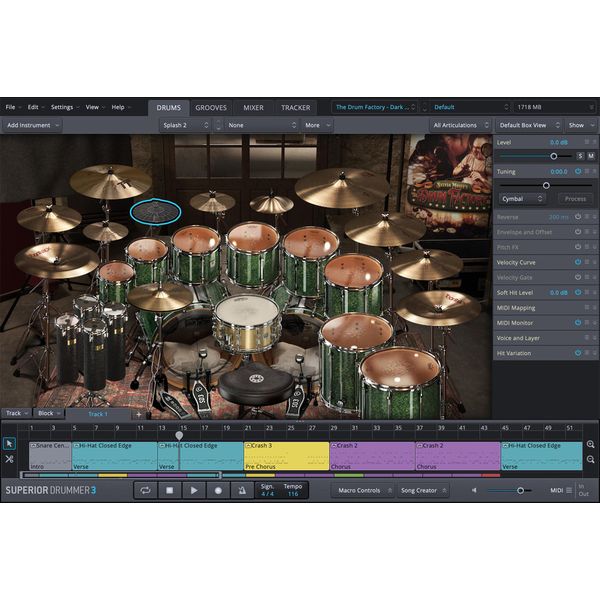The image size is (600, 600).
Task: Enable Velocity Gate power button
Action: [x=578, y=277]
